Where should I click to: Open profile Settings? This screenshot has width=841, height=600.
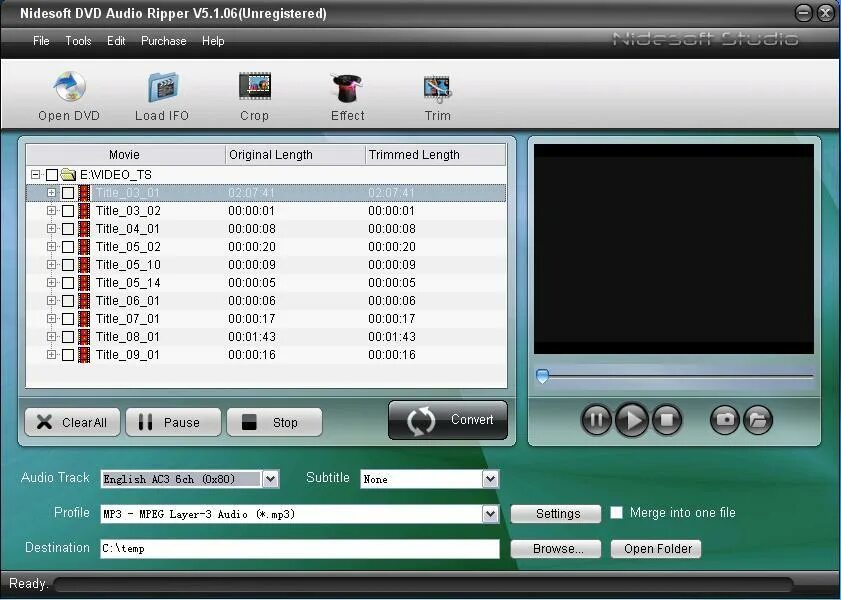[x=556, y=514]
